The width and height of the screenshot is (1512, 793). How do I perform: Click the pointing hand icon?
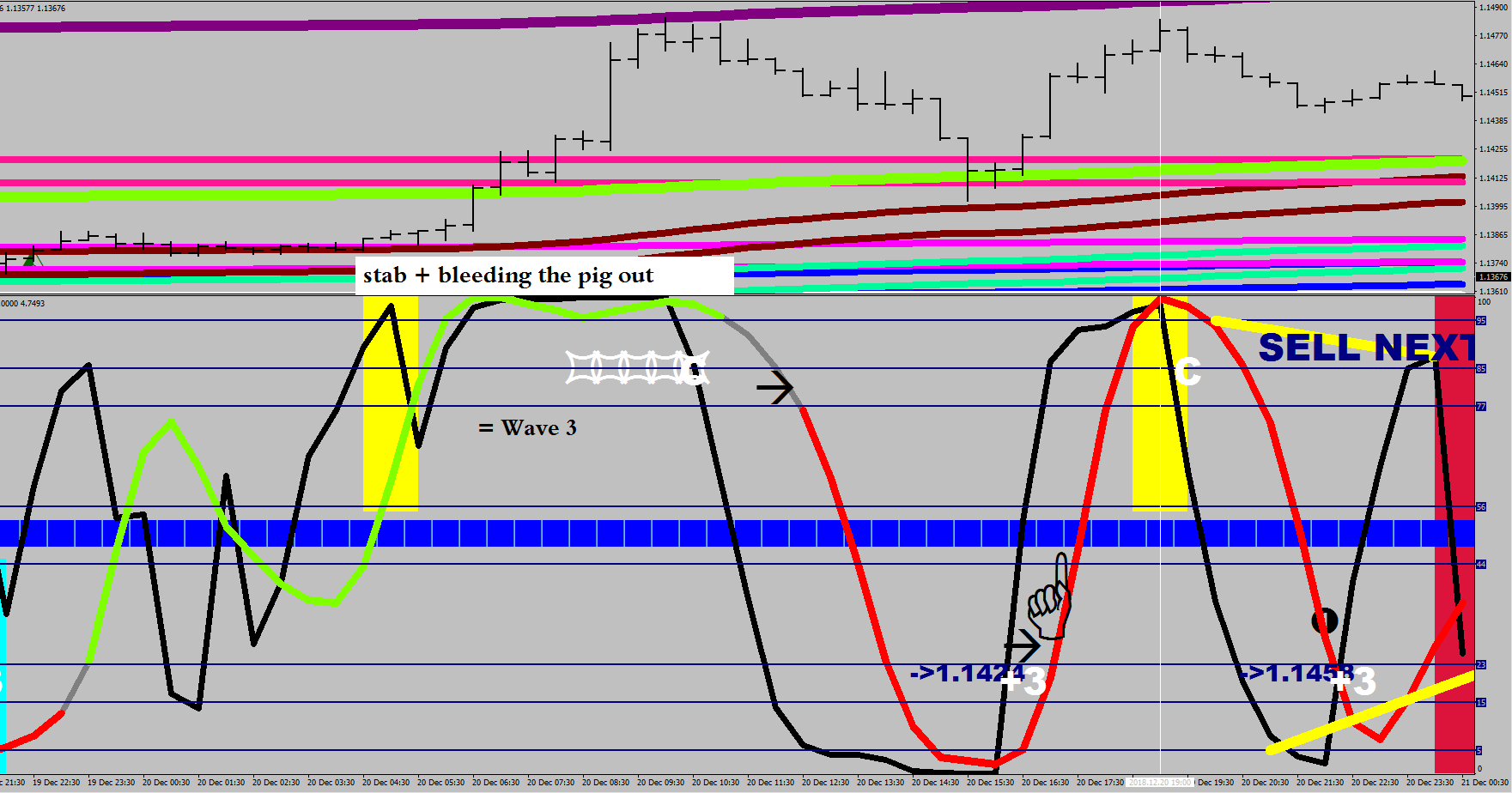coord(1051,597)
